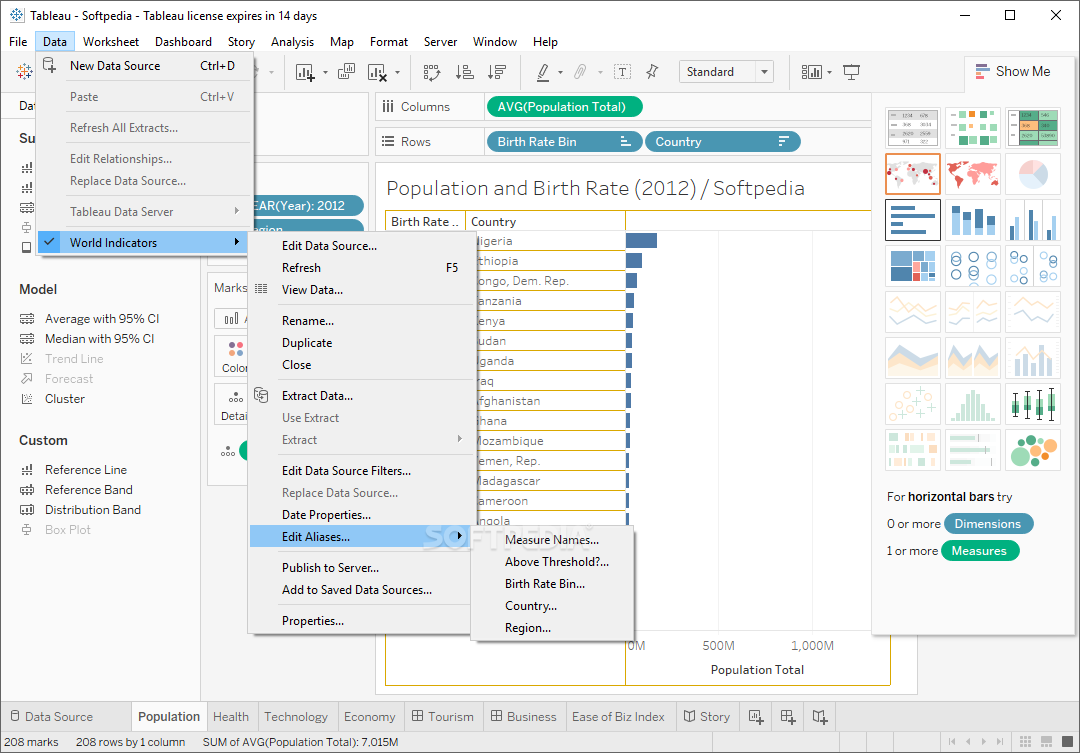The image size is (1080, 753).
Task: Click the Birth Rate Bin pill sort icon
Action: pos(625,141)
